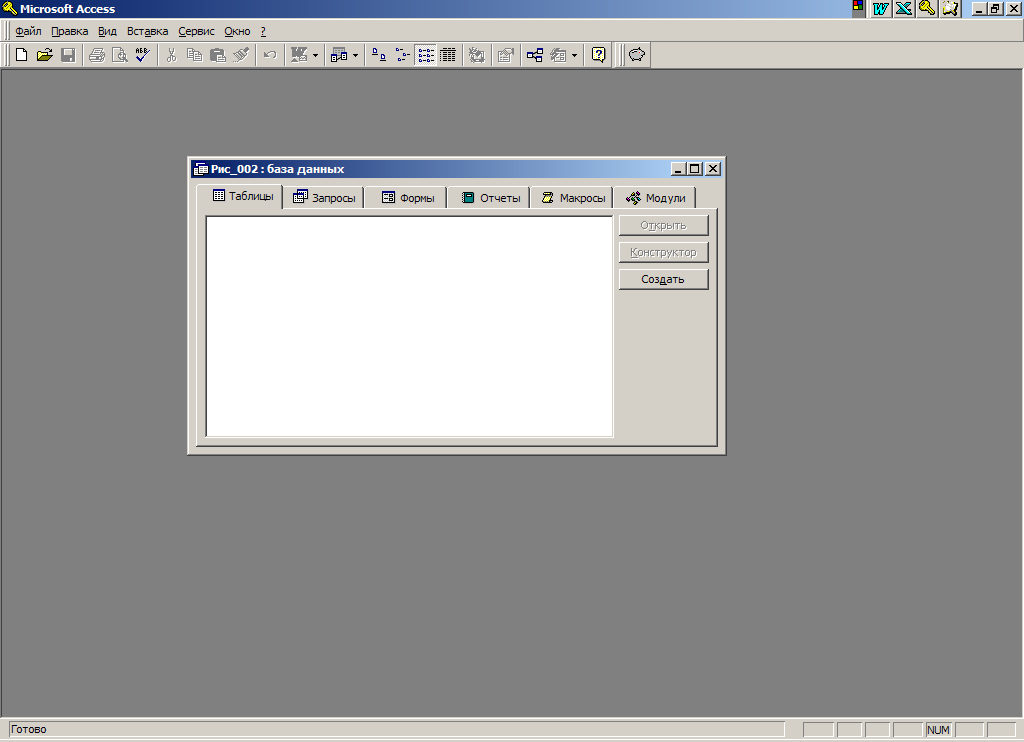Toggle the List view button

[426, 55]
